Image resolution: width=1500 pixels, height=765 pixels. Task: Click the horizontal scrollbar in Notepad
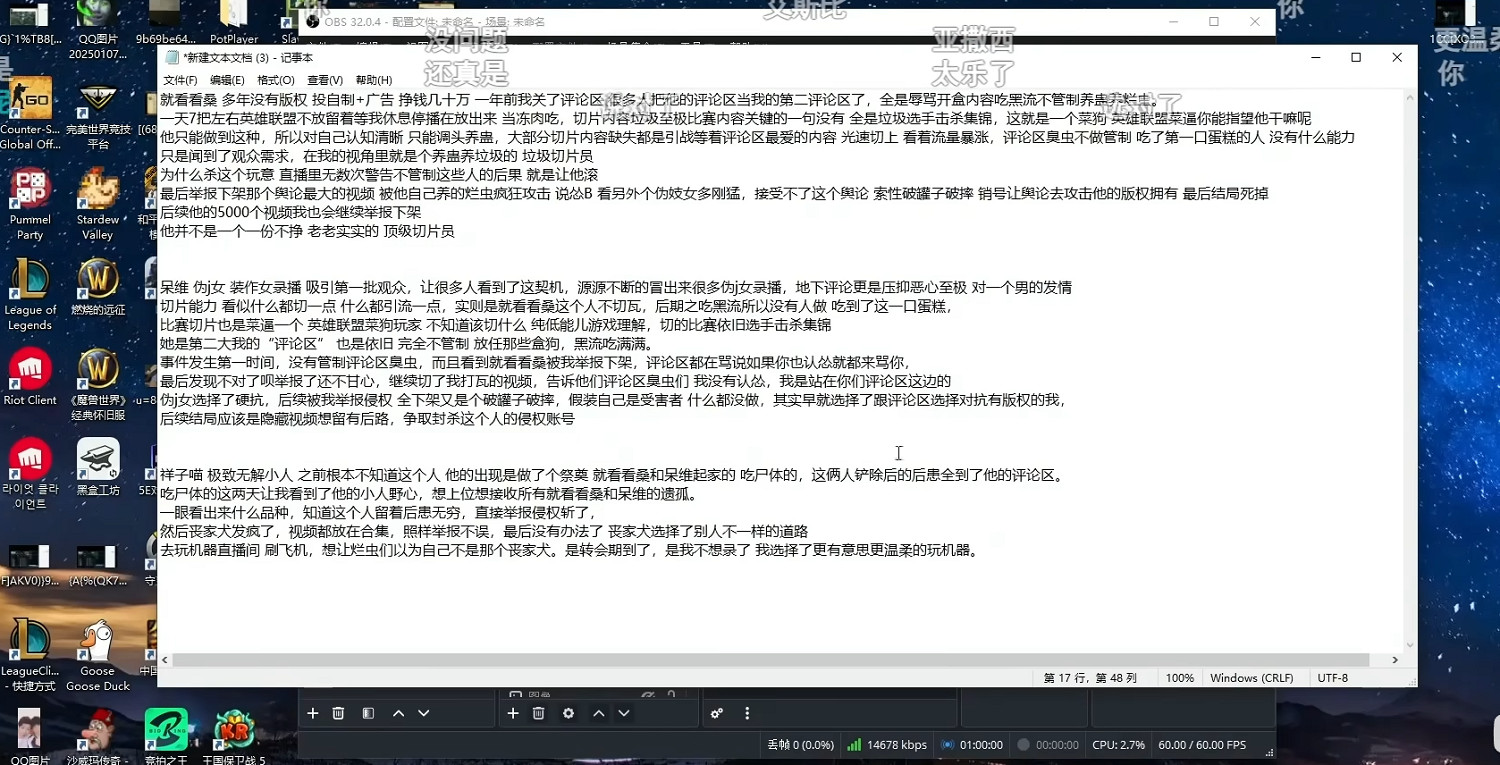pos(780,659)
